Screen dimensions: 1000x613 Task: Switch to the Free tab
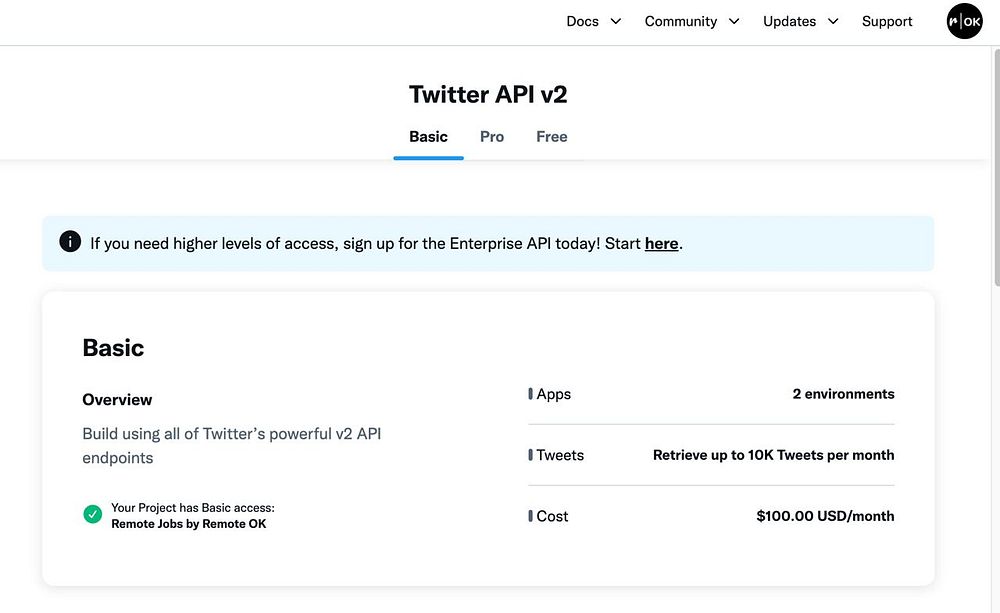click(551, 137)
